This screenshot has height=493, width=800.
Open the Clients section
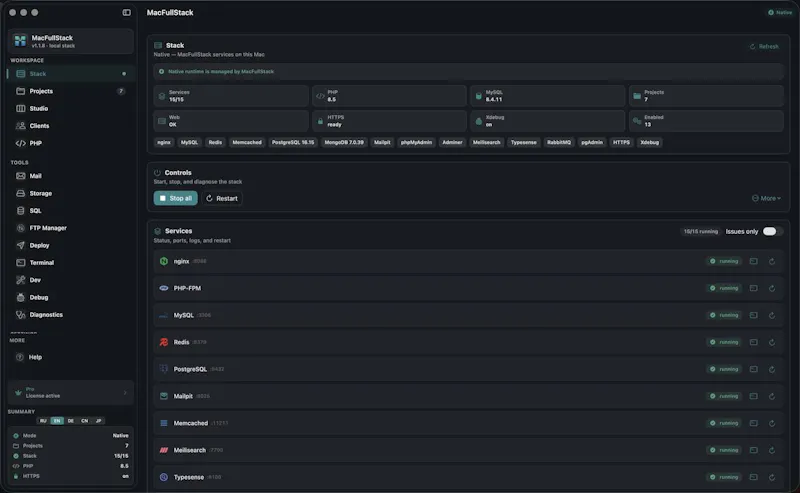pos(70,126)
